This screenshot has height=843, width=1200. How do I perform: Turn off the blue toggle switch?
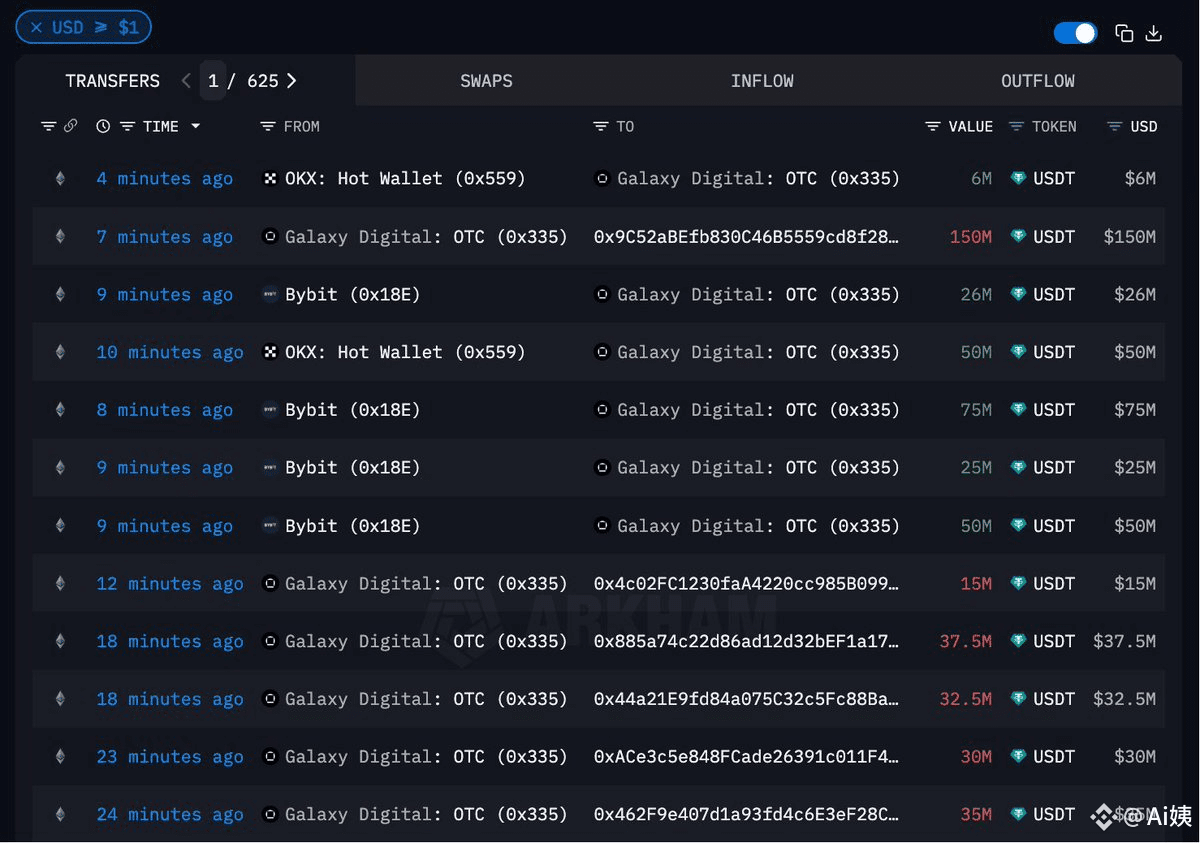tap(1076, 33)
